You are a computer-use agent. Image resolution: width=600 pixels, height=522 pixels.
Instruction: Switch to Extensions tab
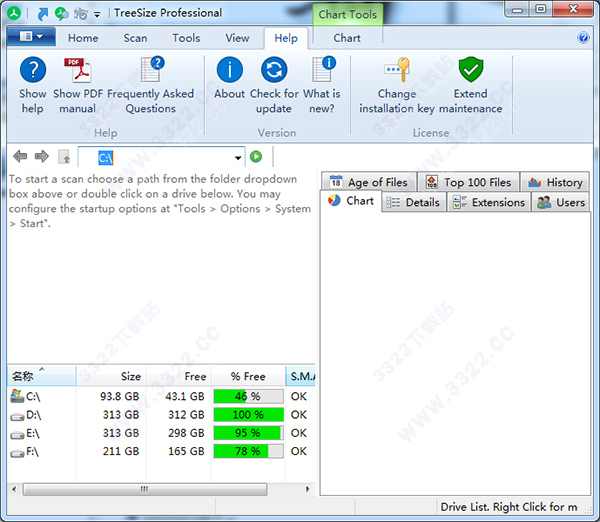[489, 202]
